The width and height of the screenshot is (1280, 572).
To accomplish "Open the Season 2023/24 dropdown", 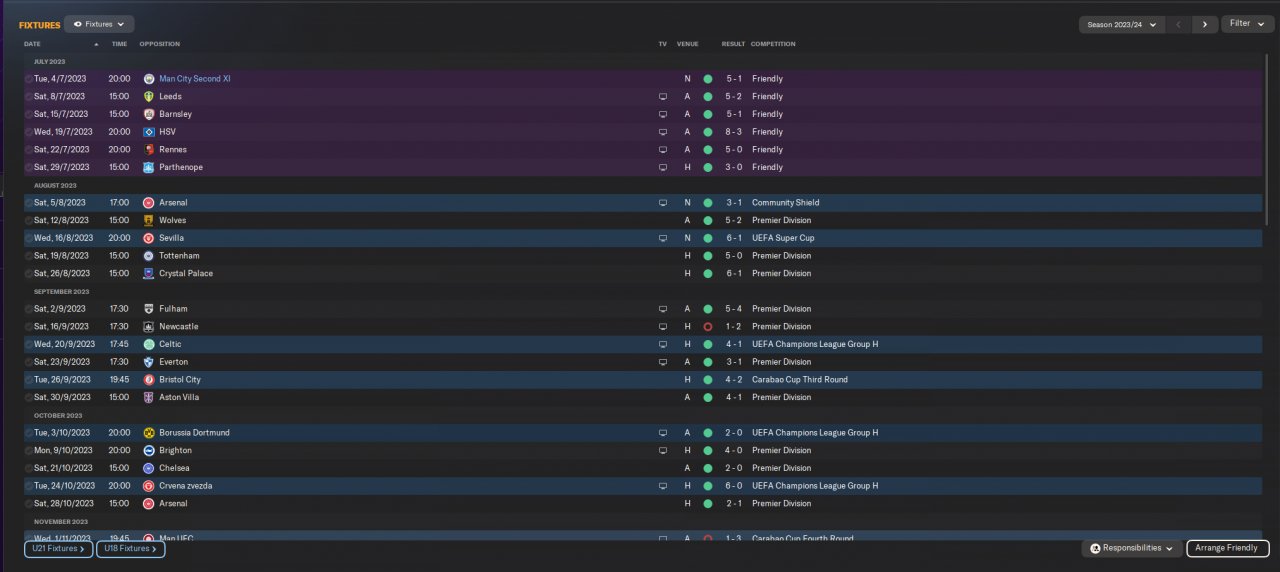I will (1122, 24).
